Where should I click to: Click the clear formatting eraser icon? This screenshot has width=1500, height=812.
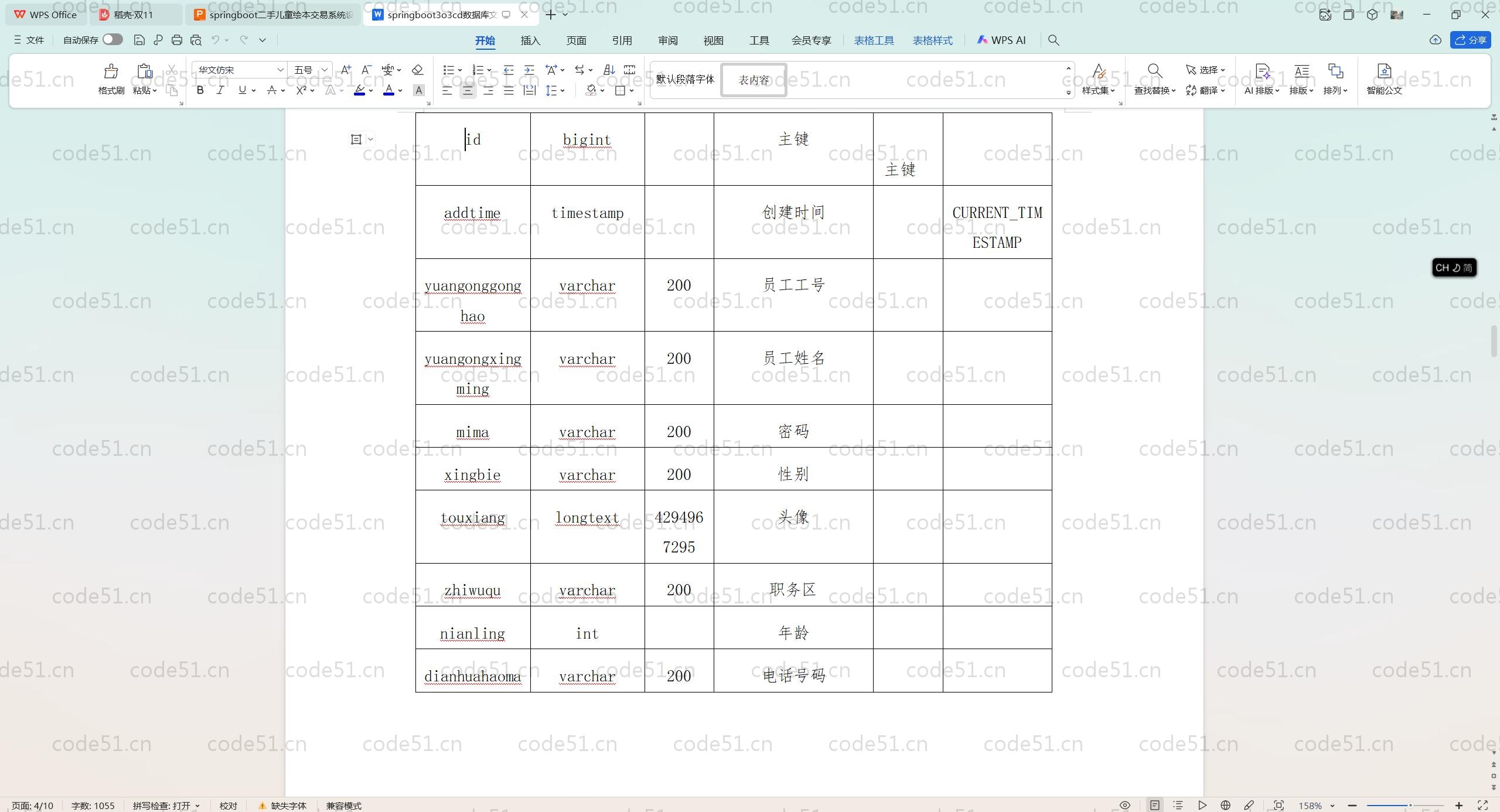(x=417, y=70)
